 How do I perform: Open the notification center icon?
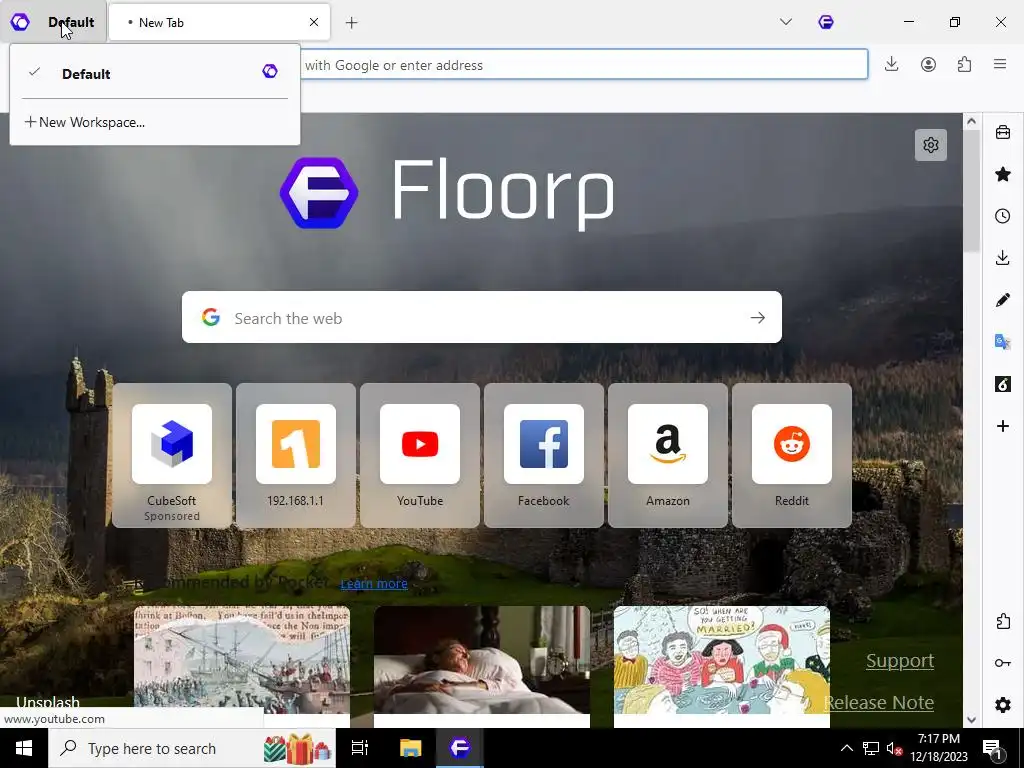(x=992, y=748)
